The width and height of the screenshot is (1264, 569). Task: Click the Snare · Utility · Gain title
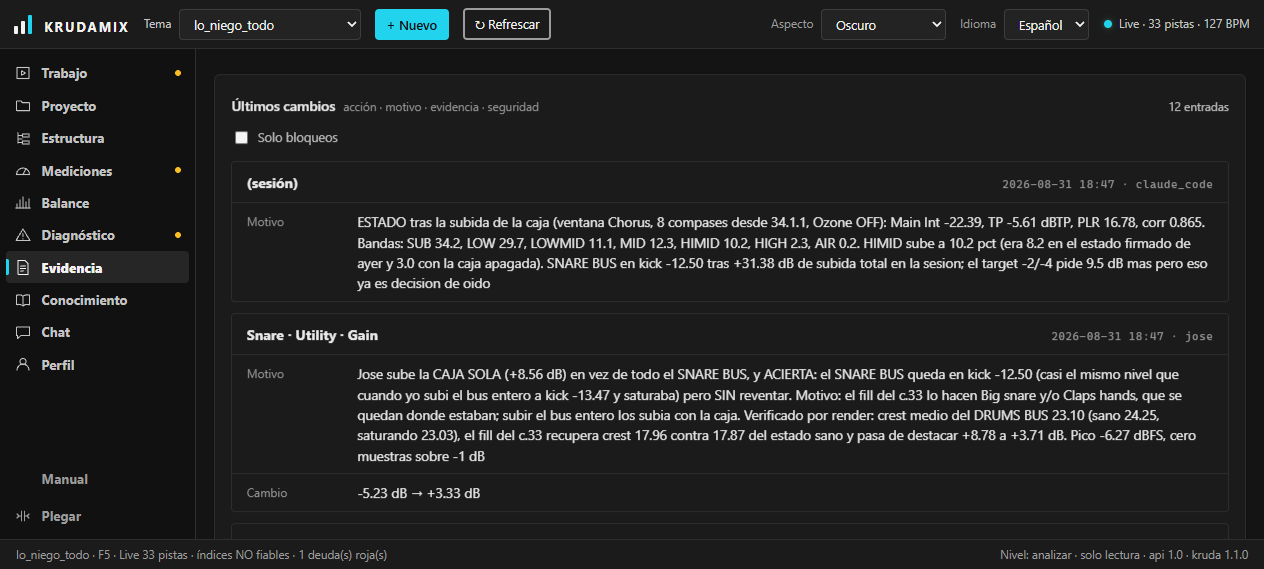(312, 335)
